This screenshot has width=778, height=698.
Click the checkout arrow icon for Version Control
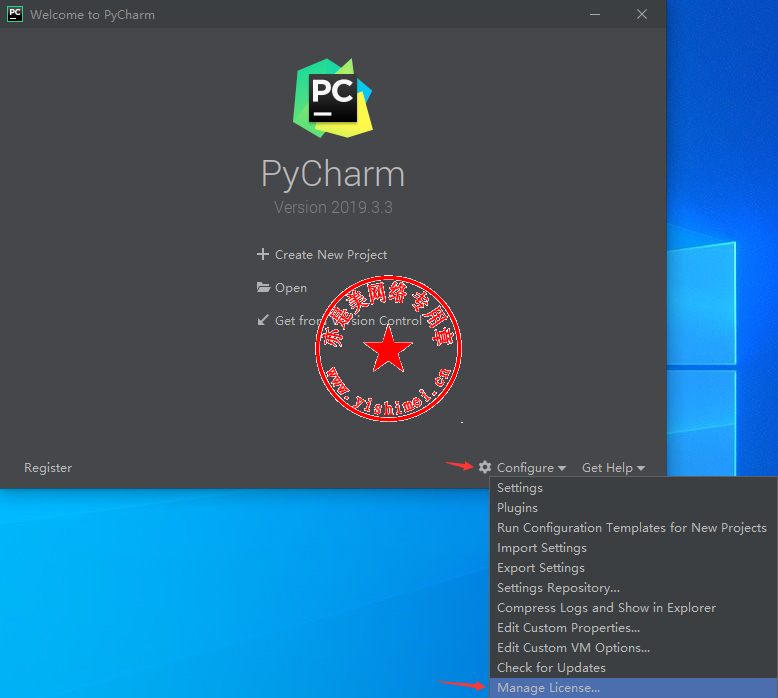263,320
